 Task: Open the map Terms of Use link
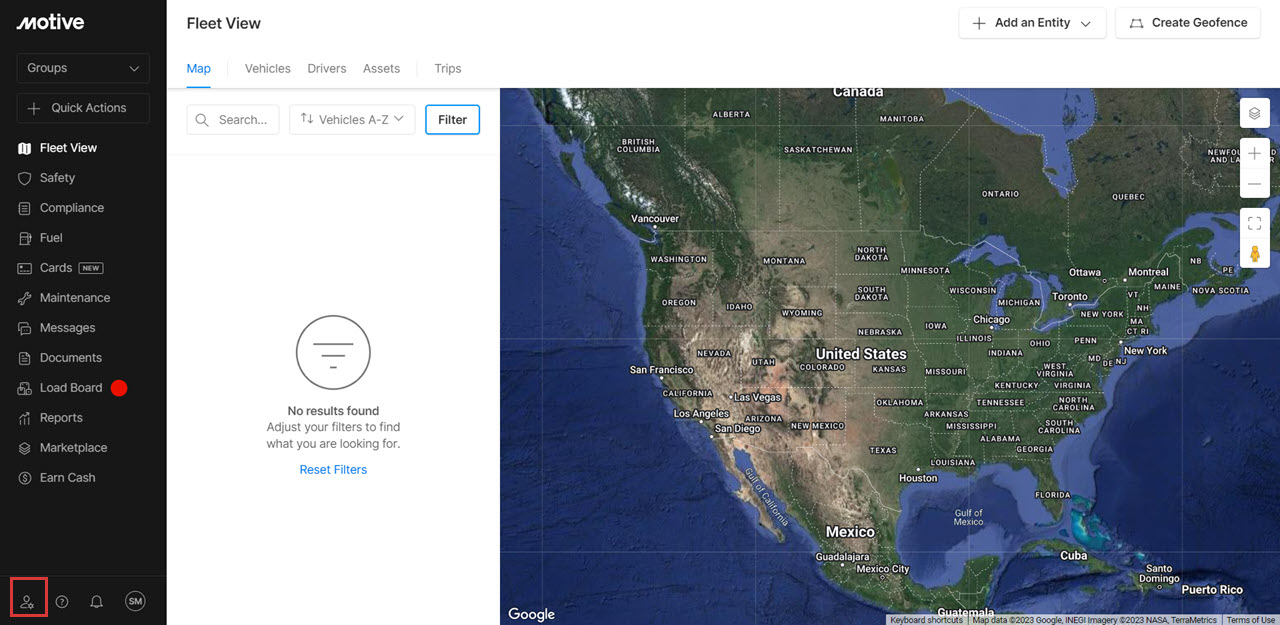(x=1251, y=620)
